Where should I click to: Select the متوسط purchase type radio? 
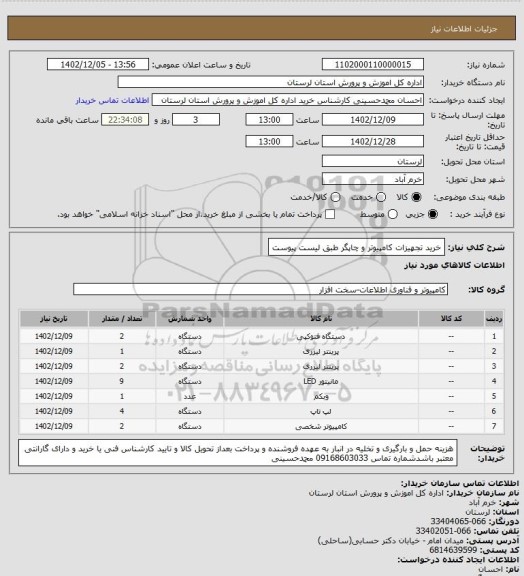tap(393, 214)
